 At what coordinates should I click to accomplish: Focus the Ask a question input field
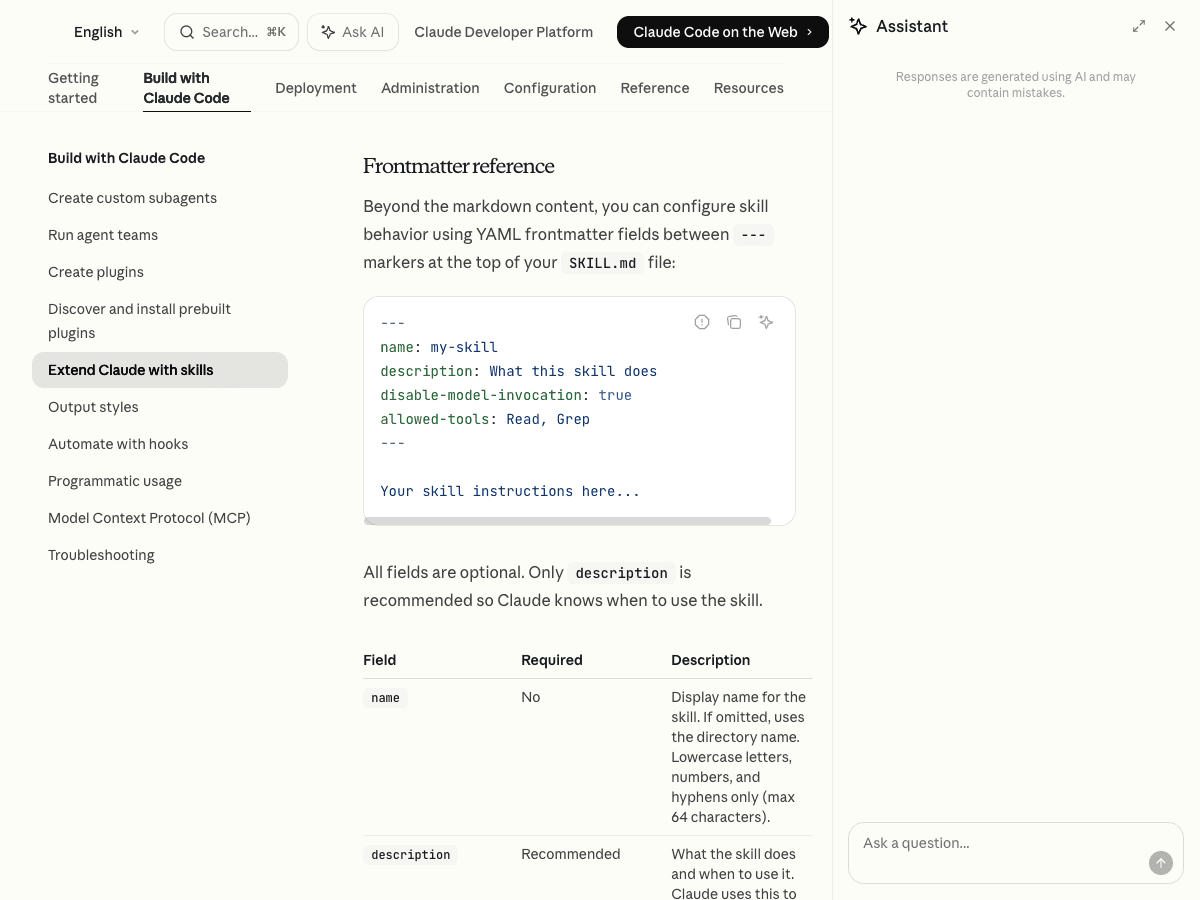click(1000, 844)
